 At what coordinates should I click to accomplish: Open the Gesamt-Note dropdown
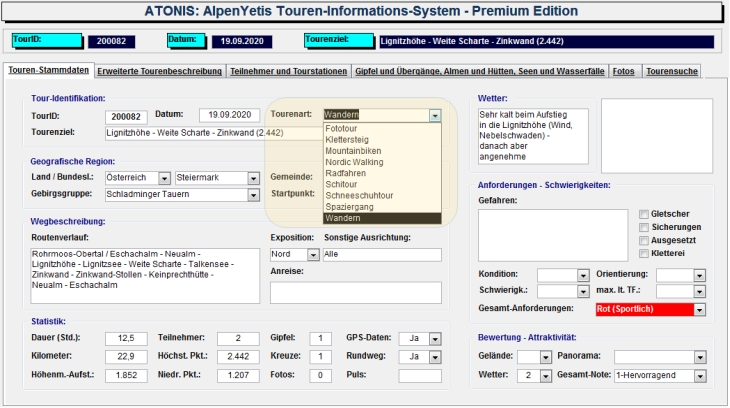pyautogui.click(x=700, y=376)
